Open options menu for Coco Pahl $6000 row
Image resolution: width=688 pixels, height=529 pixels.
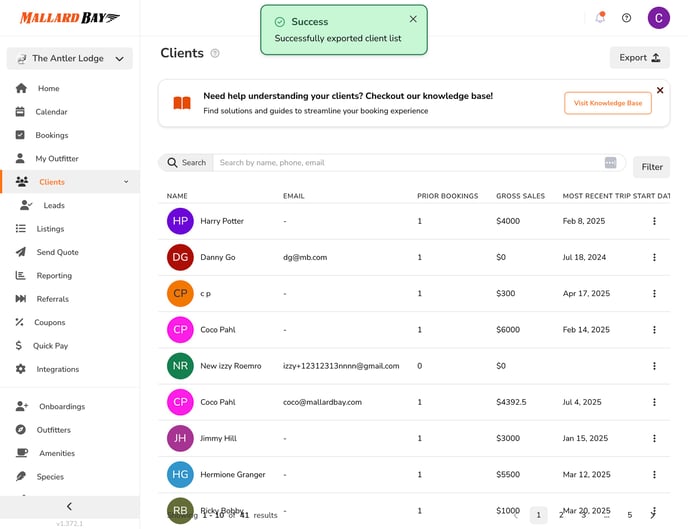tap(654, 329)
